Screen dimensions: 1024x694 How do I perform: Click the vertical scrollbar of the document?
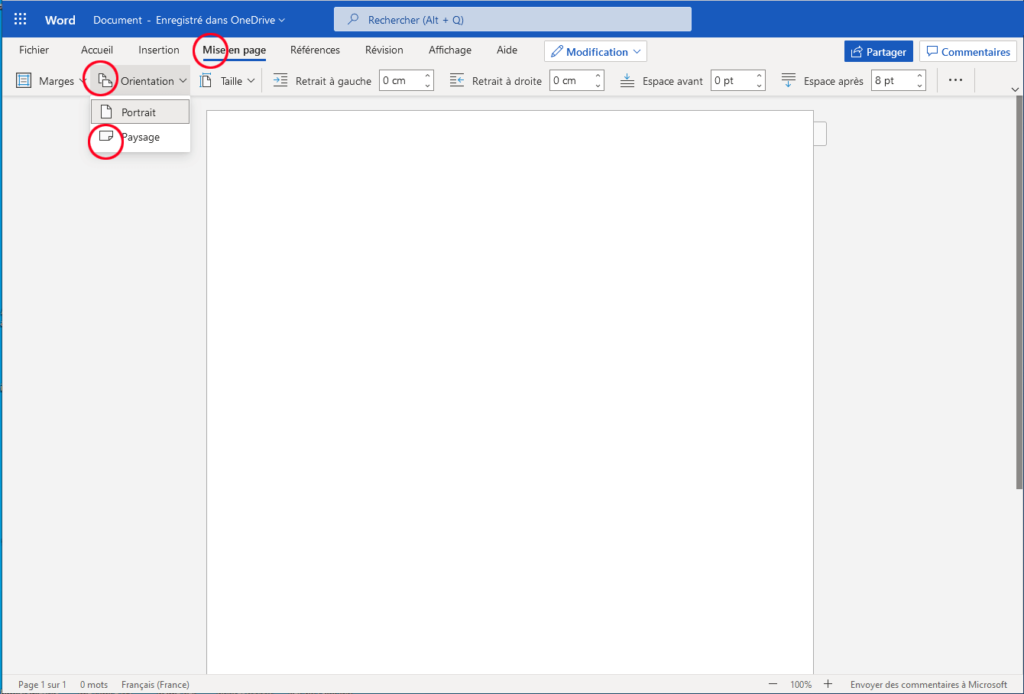(x=1019, y=294)
